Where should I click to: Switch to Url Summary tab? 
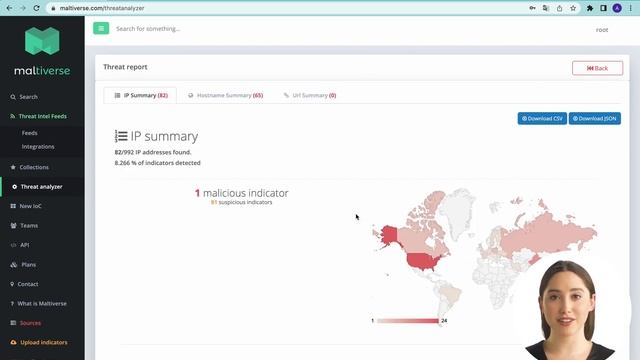310,95
